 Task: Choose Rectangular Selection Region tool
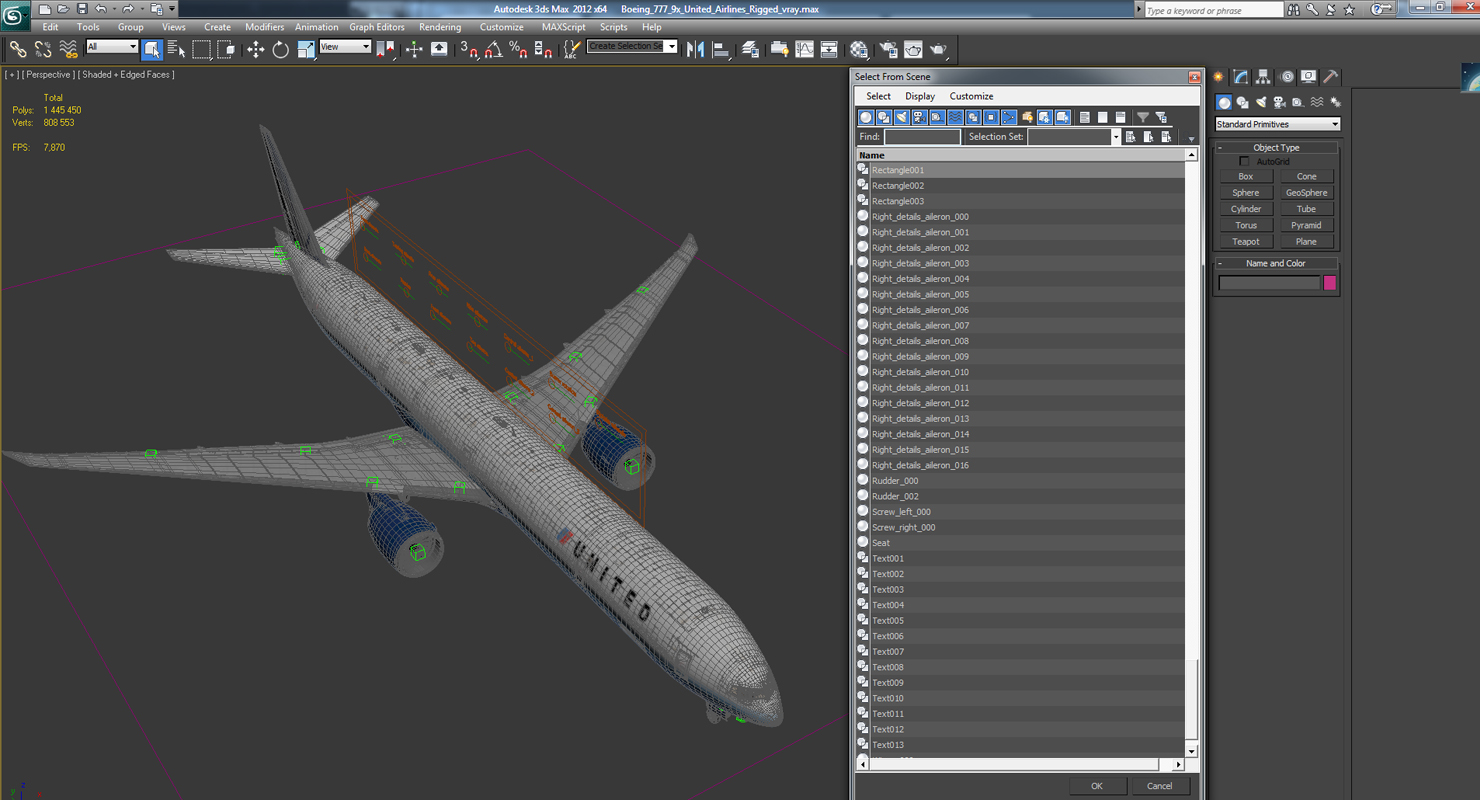point(201,49)
